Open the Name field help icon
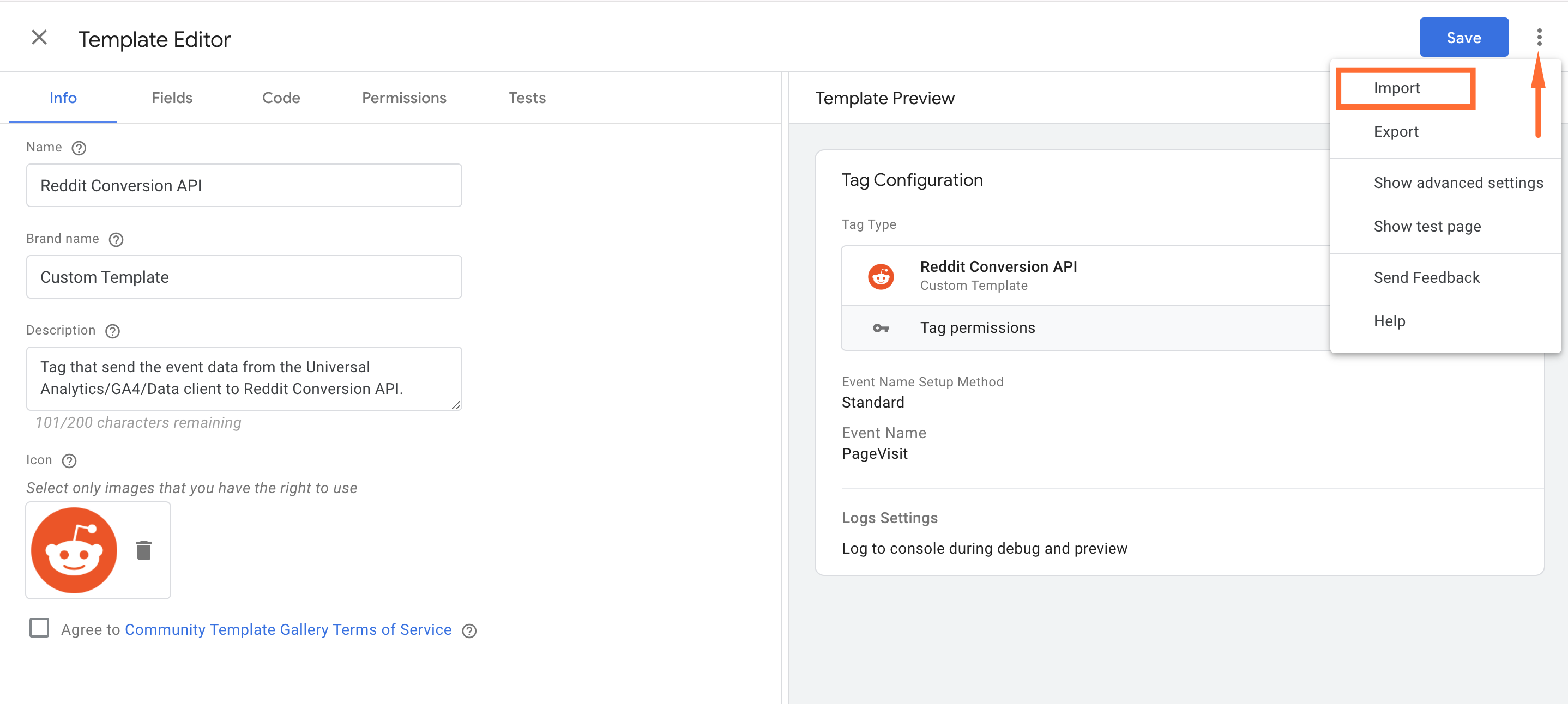Screen dimensions: 1568x704 pos(79,147)
